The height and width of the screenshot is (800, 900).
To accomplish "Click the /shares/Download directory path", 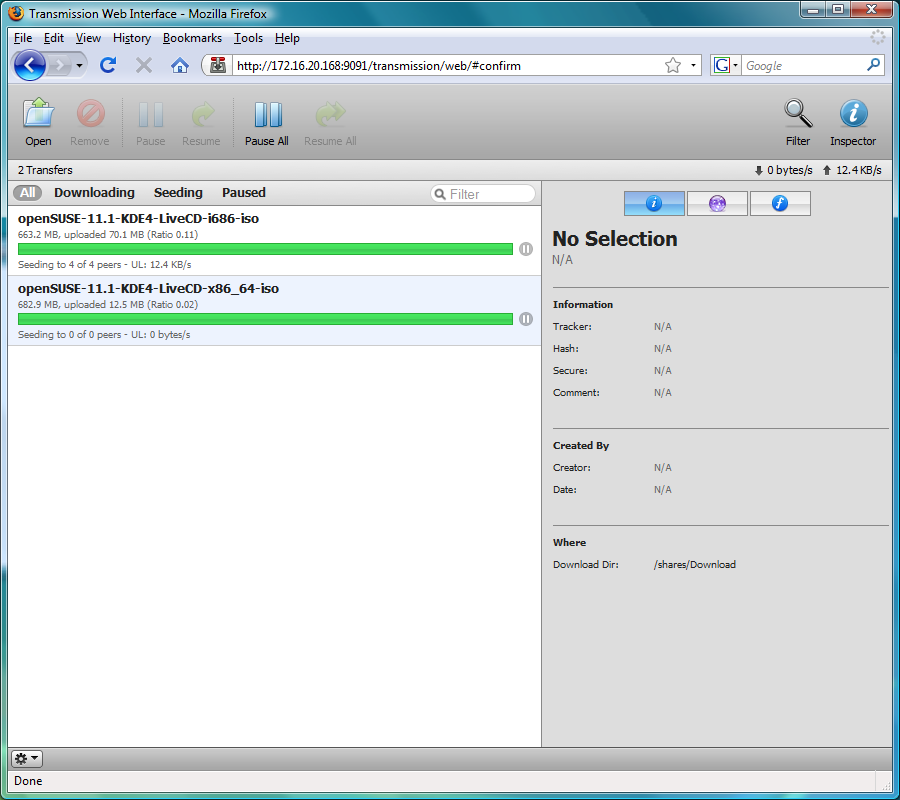I will (695, 565).
